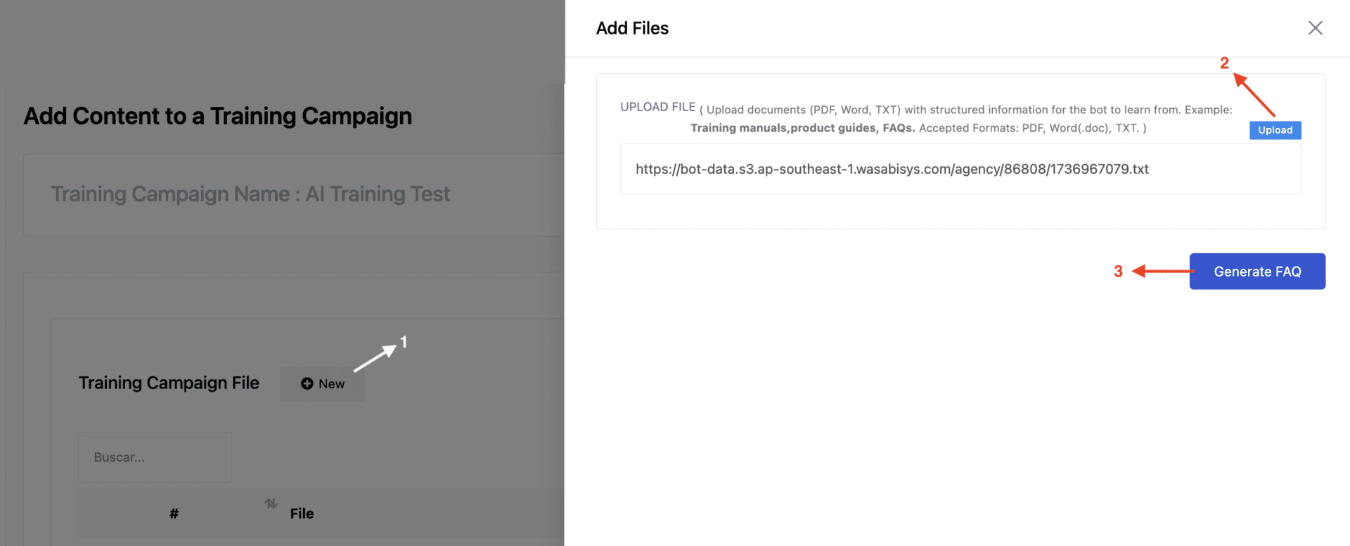Click the Add Content to a Training Campaign heading

pos(217,116)
